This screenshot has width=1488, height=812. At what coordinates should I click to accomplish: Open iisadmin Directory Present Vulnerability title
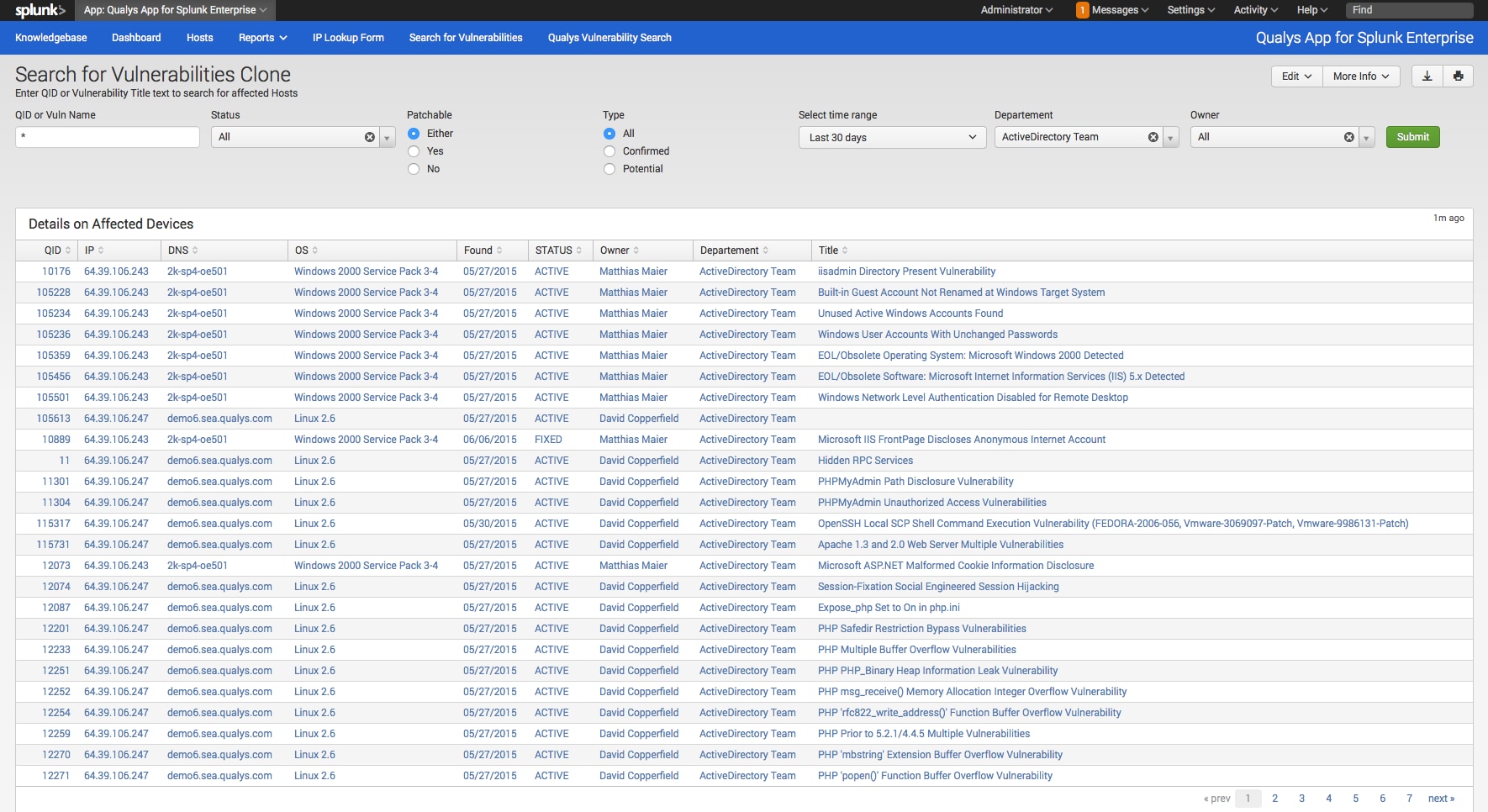[906, 272]
